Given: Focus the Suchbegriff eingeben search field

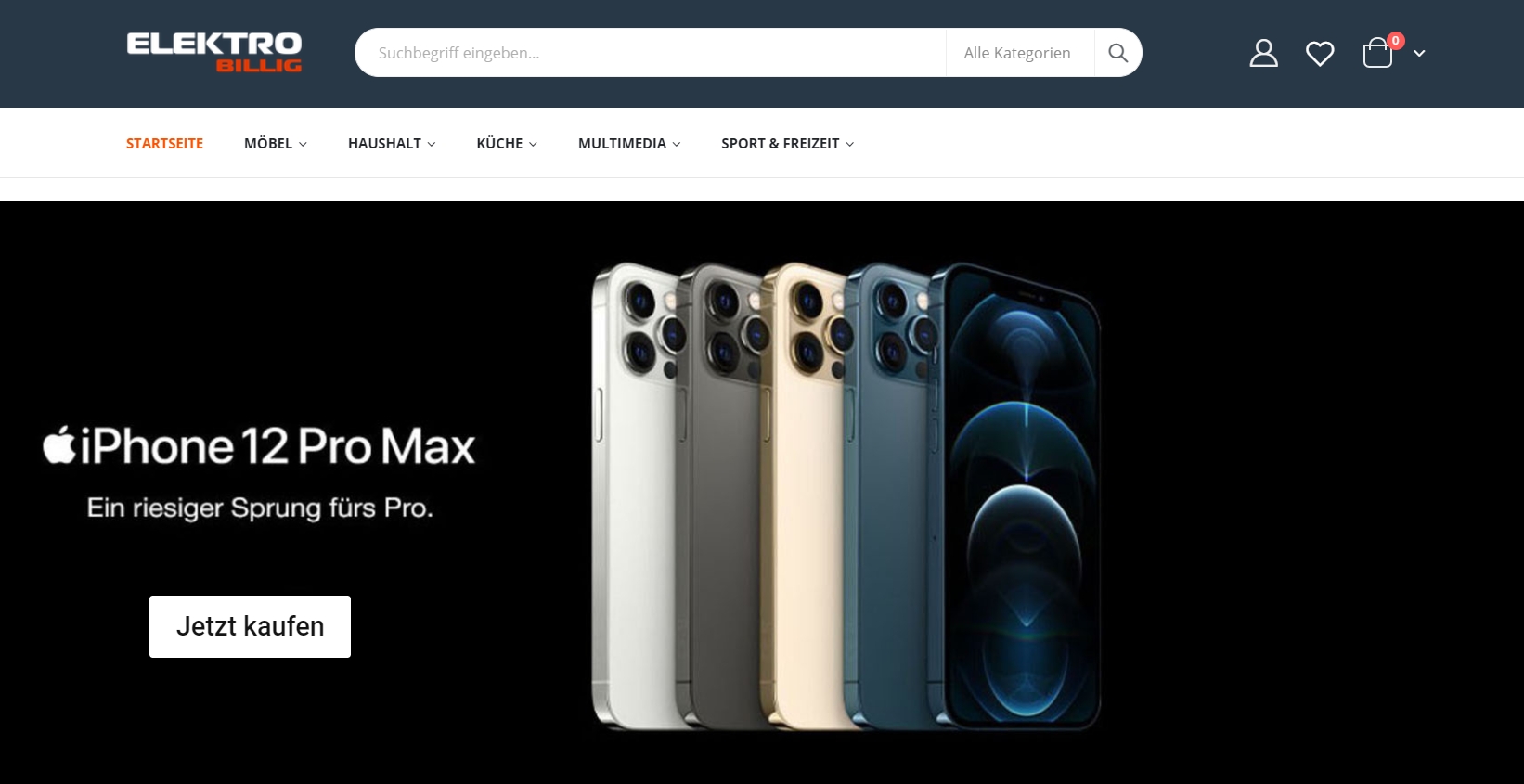Looking at the screenshot, I should (650, 53).
